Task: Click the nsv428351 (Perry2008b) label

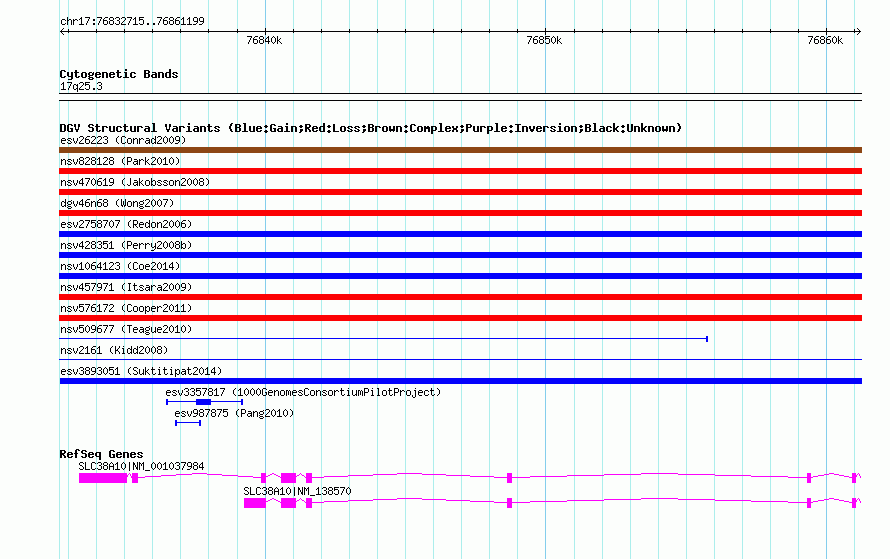Action: point(126,245)
